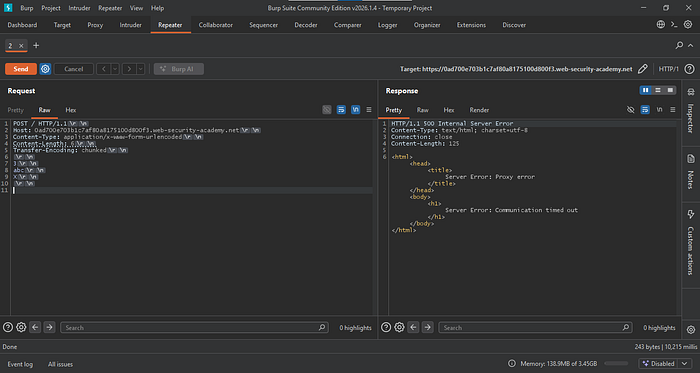Close Repeater tab 2
Viewport: 700px width, 373px height.
pos(21,46)
